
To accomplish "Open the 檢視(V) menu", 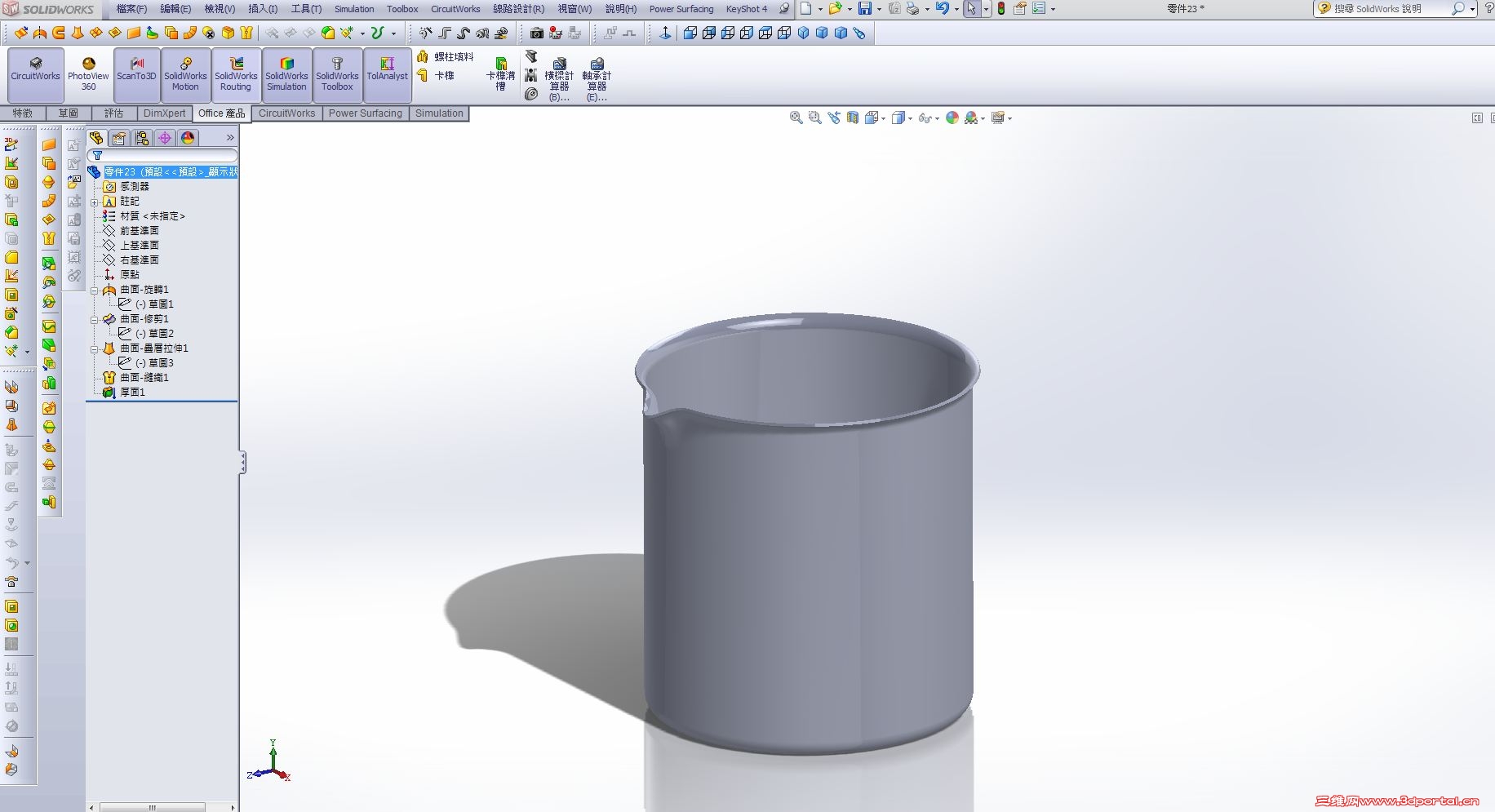I will tap(220, 9).
